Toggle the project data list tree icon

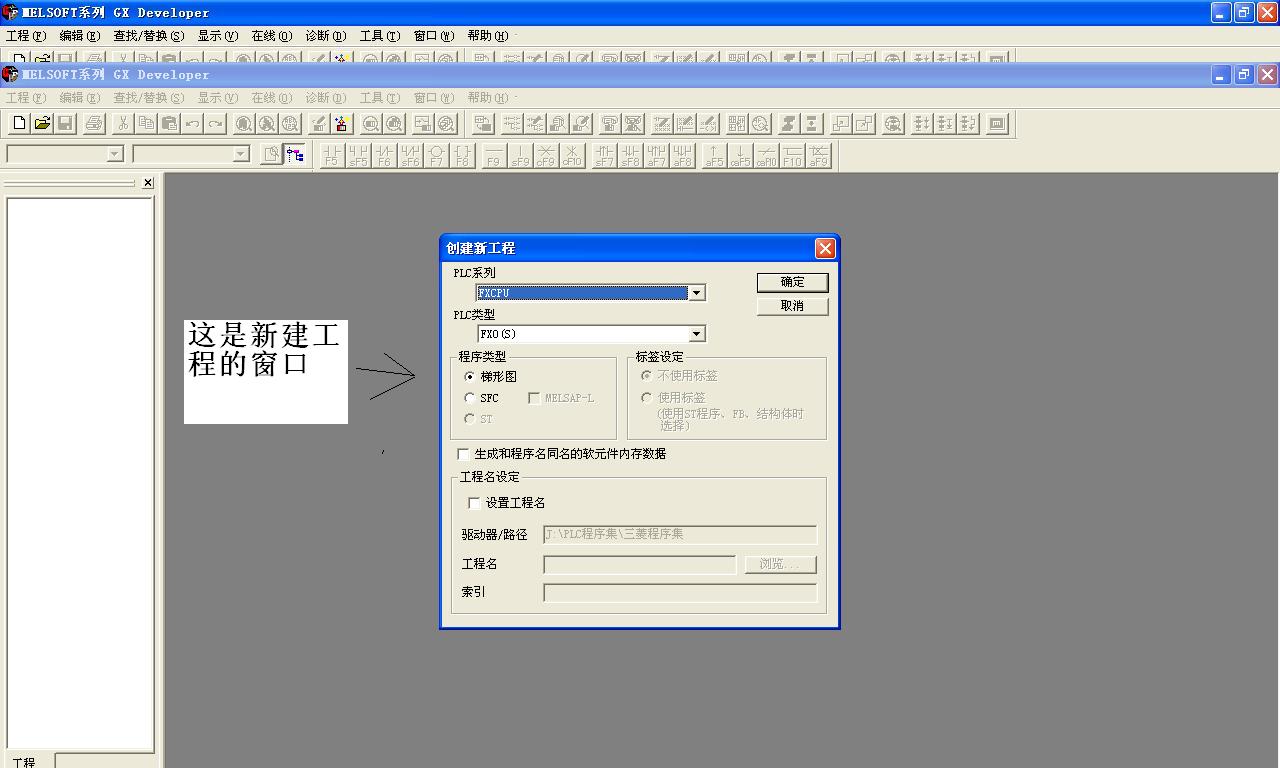[x=295, y=154]
